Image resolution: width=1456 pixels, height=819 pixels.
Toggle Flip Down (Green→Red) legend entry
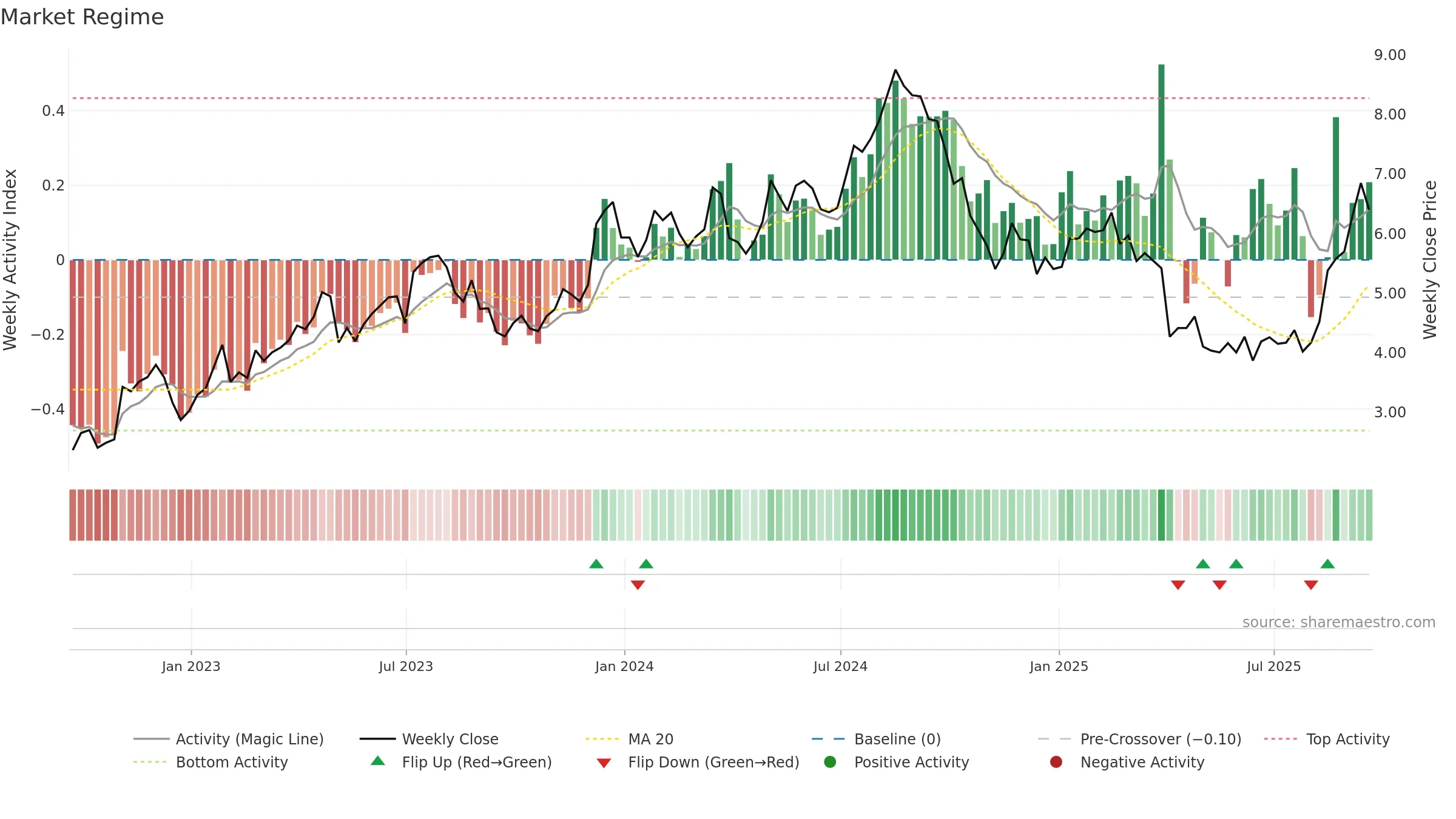698,762
